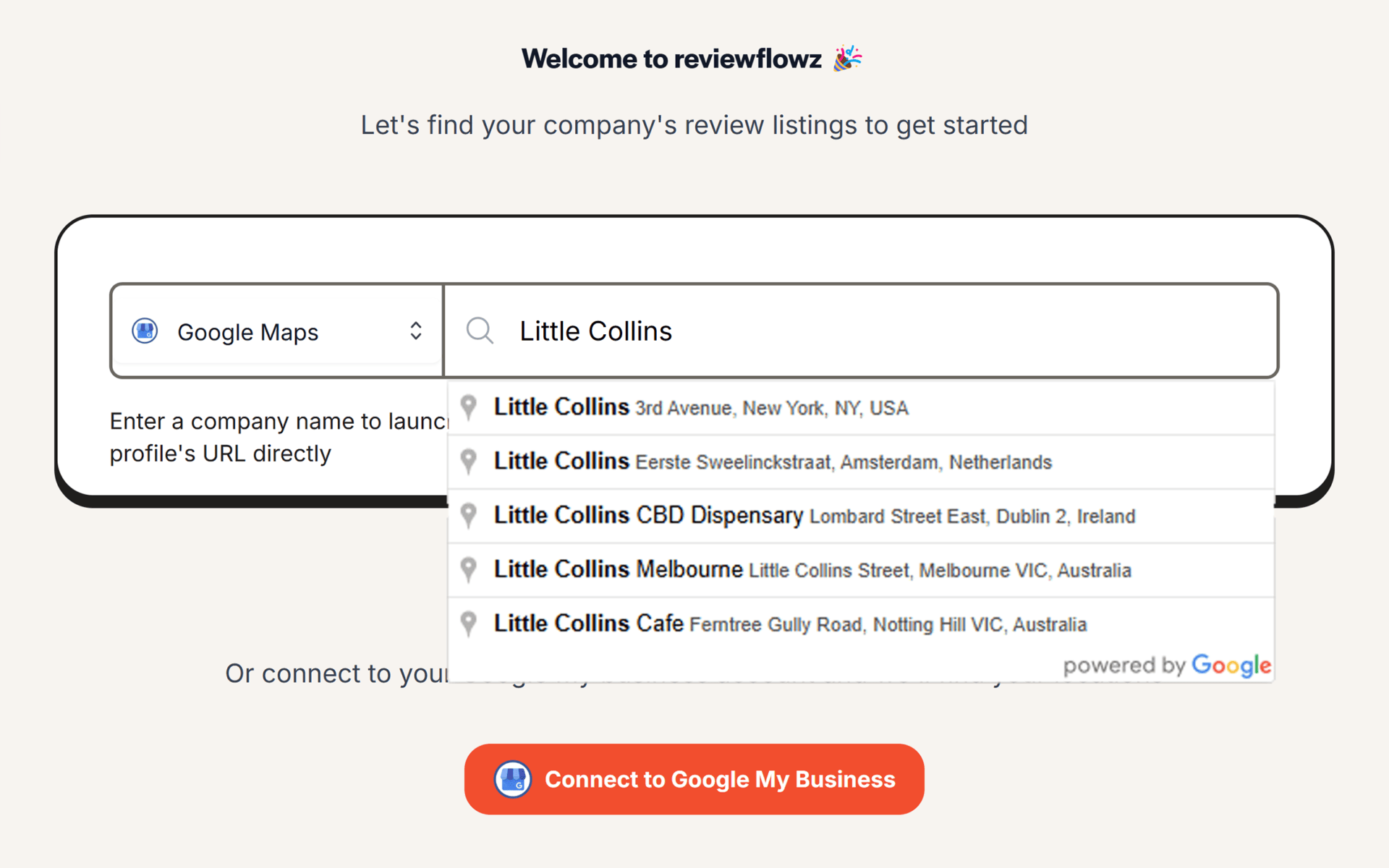Focus the company name search field
Viewport: 1389px width, 868px height.
[868, 331]
